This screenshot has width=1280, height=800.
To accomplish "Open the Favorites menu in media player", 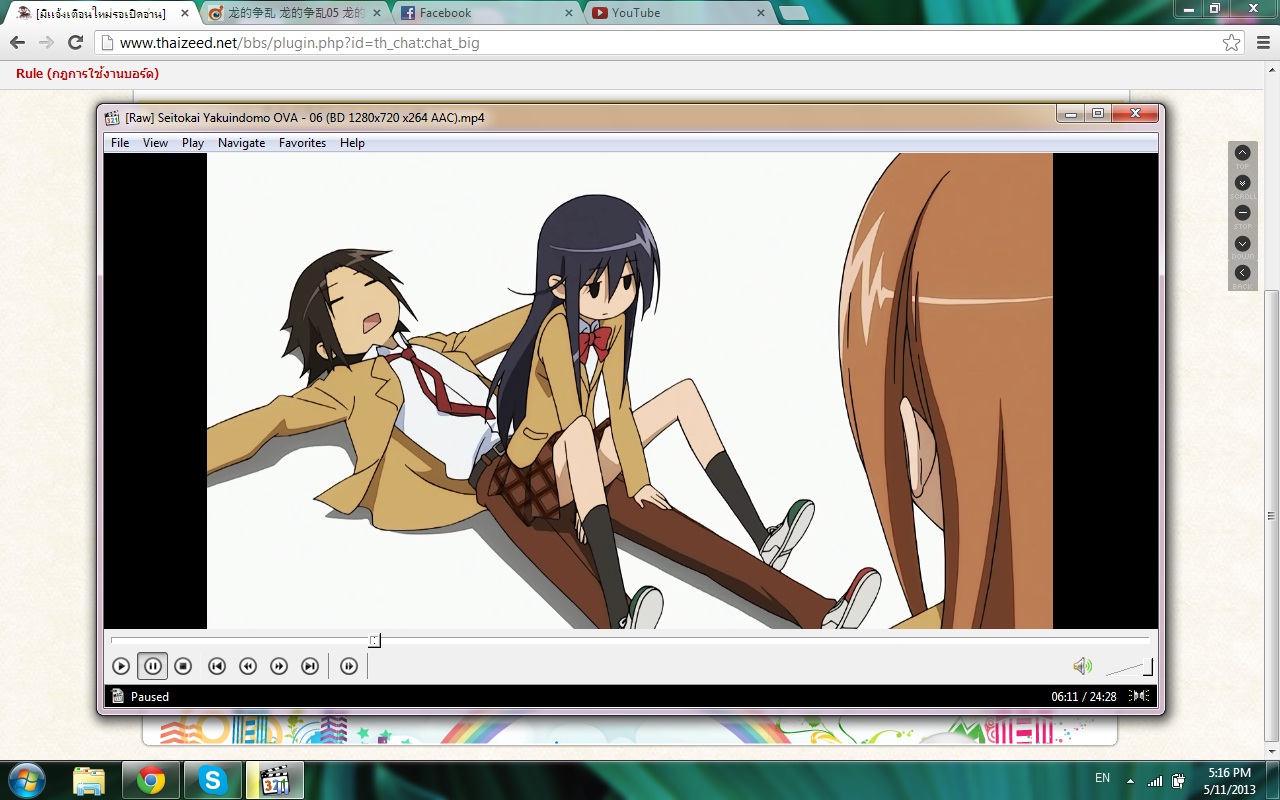I will pyautogui.click(x=302, y=143).
